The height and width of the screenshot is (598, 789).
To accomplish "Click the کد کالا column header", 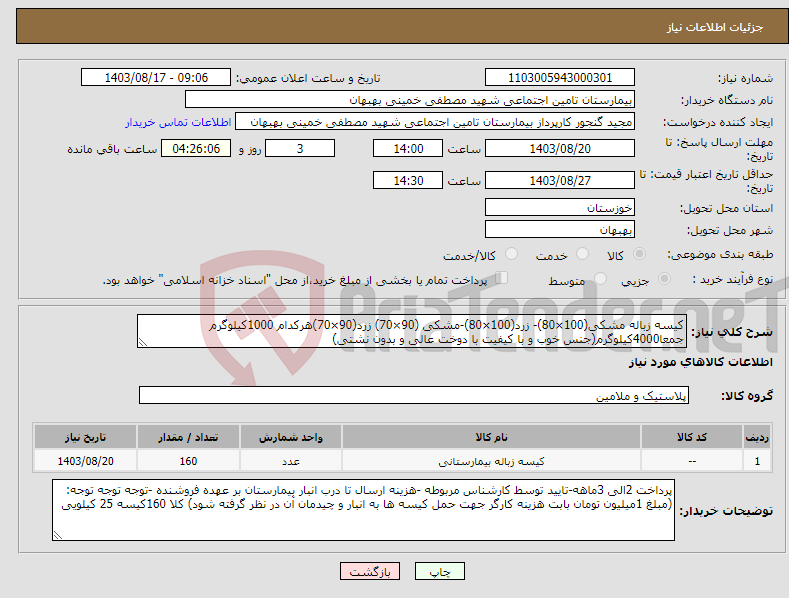I will click(692, 437).
